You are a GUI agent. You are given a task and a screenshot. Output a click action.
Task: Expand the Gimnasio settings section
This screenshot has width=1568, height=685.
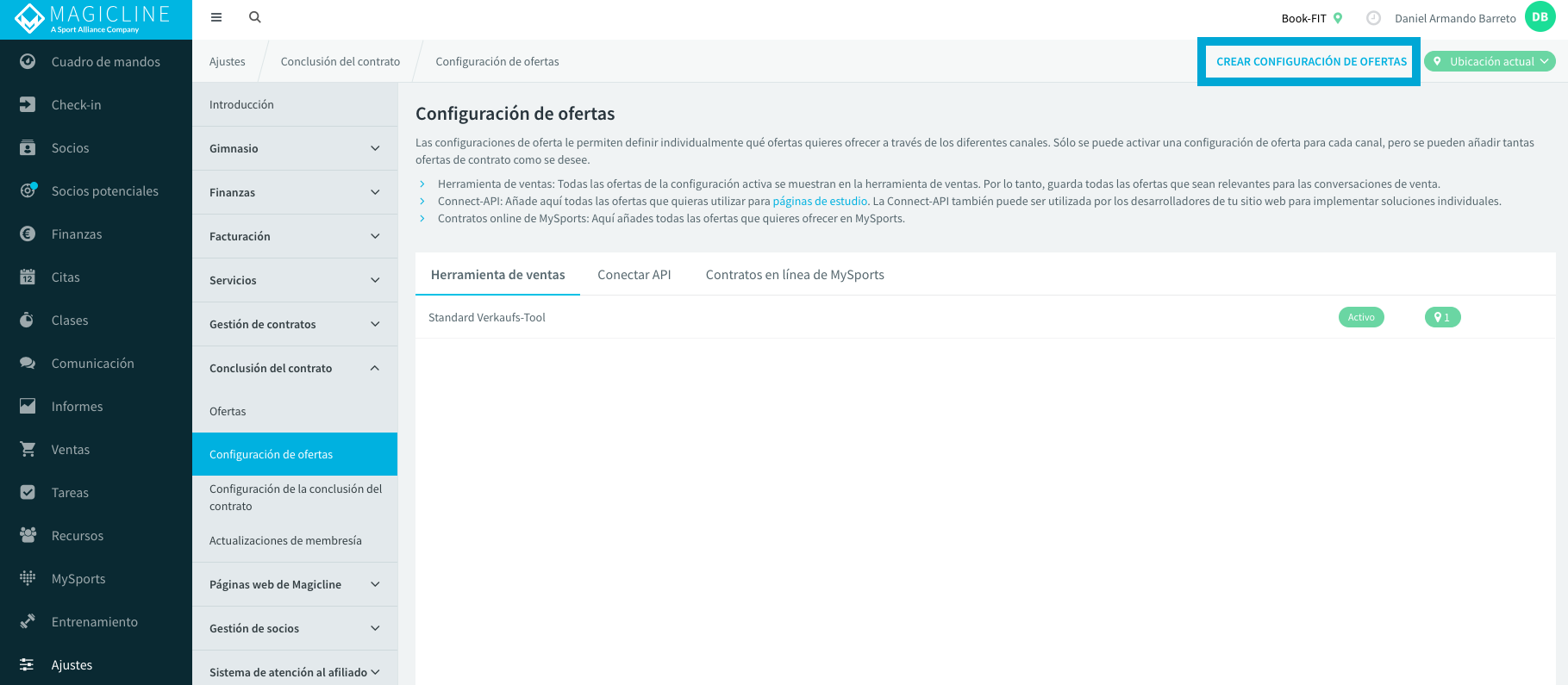point(295,148)
